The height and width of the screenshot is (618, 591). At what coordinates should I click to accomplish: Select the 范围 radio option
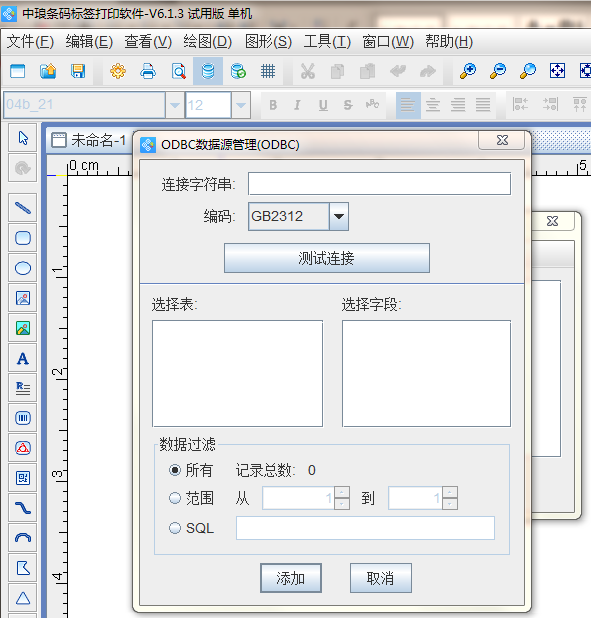[175, 498]
